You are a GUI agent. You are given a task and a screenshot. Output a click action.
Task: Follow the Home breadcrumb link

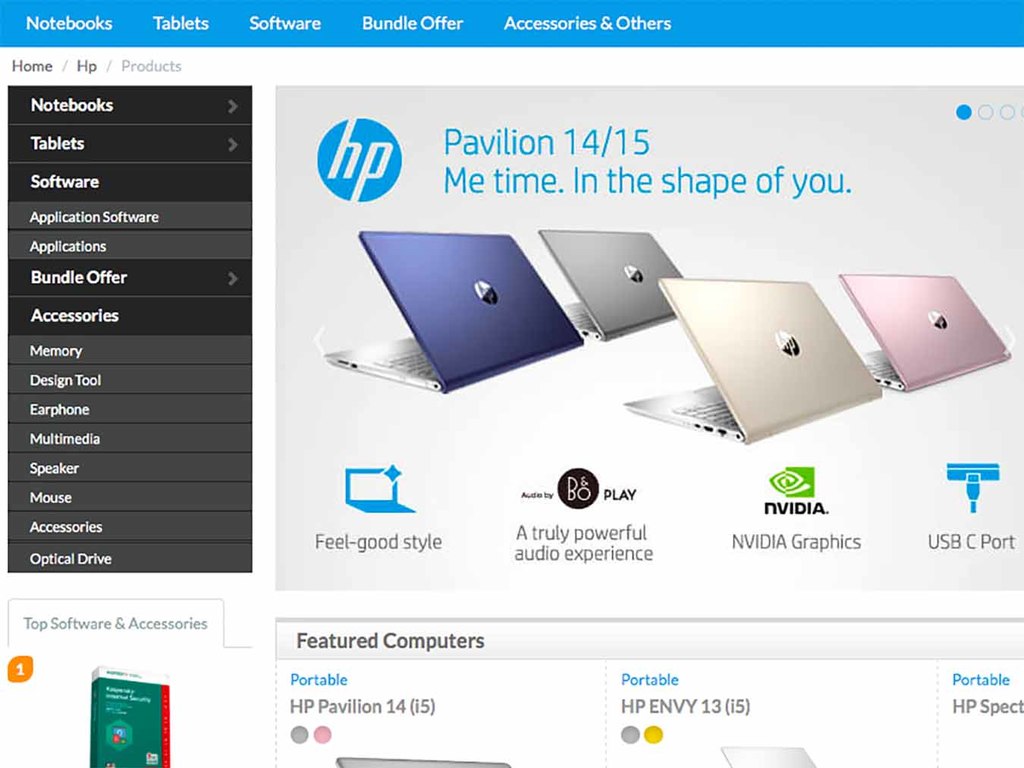[32, 66]
